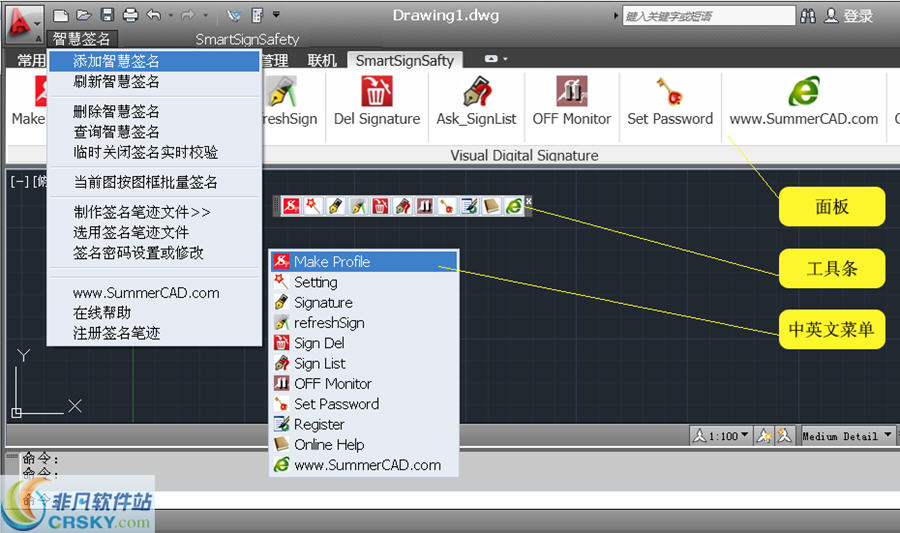Click the 登录 sign-in button
Image resolution: width=900 pixels, height=533 pixels.
click(x=849, y=16)
